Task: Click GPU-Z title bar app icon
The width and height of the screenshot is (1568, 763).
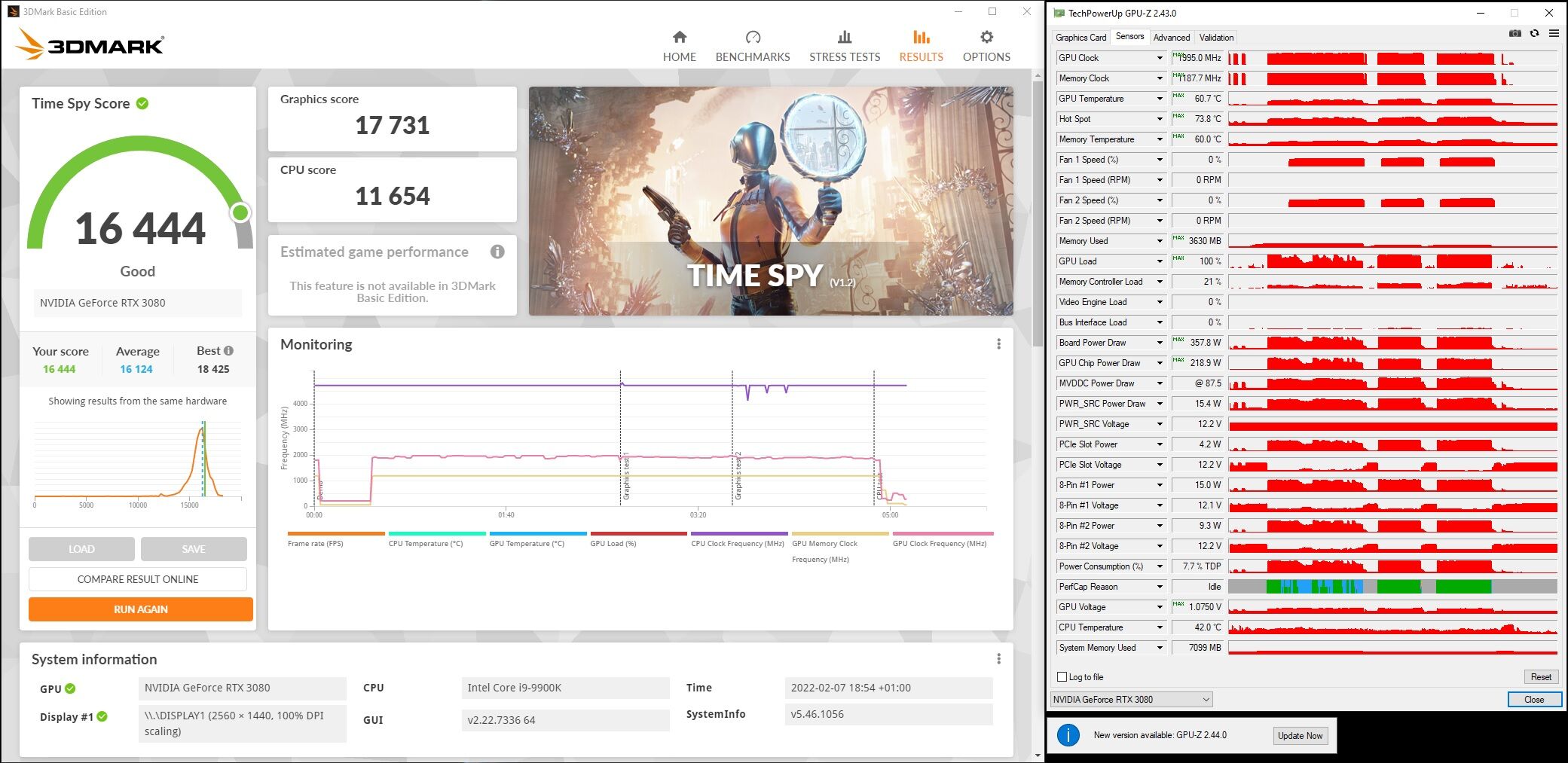Action: [1059, 13]
